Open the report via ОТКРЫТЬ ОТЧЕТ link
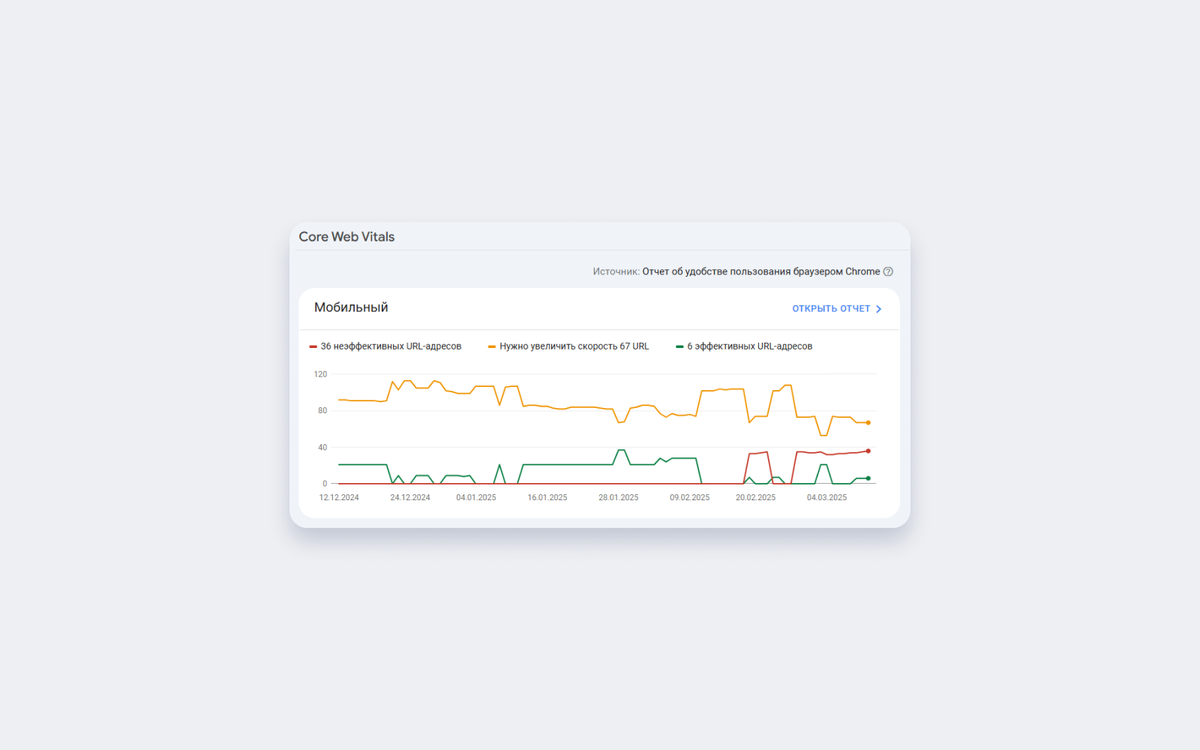This screenshot has width=1200, height=750. pos(837,309)
